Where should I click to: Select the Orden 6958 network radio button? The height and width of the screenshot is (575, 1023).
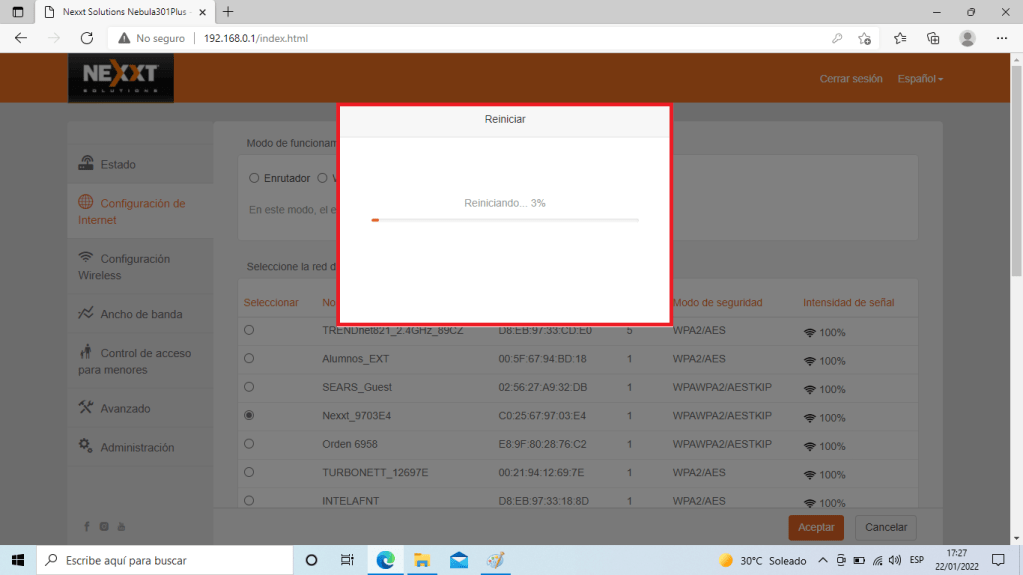[249, 443]
